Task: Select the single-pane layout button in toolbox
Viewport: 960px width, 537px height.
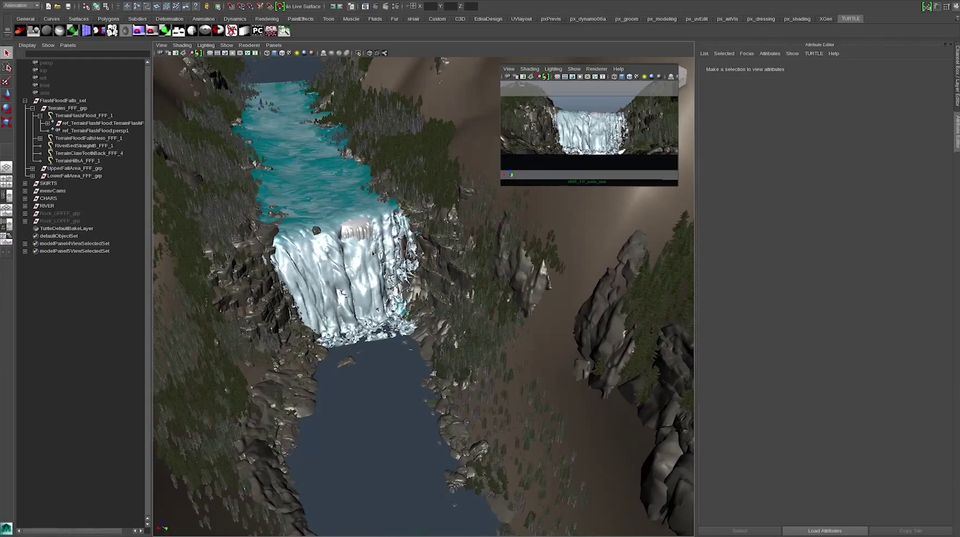Action: 7,166
